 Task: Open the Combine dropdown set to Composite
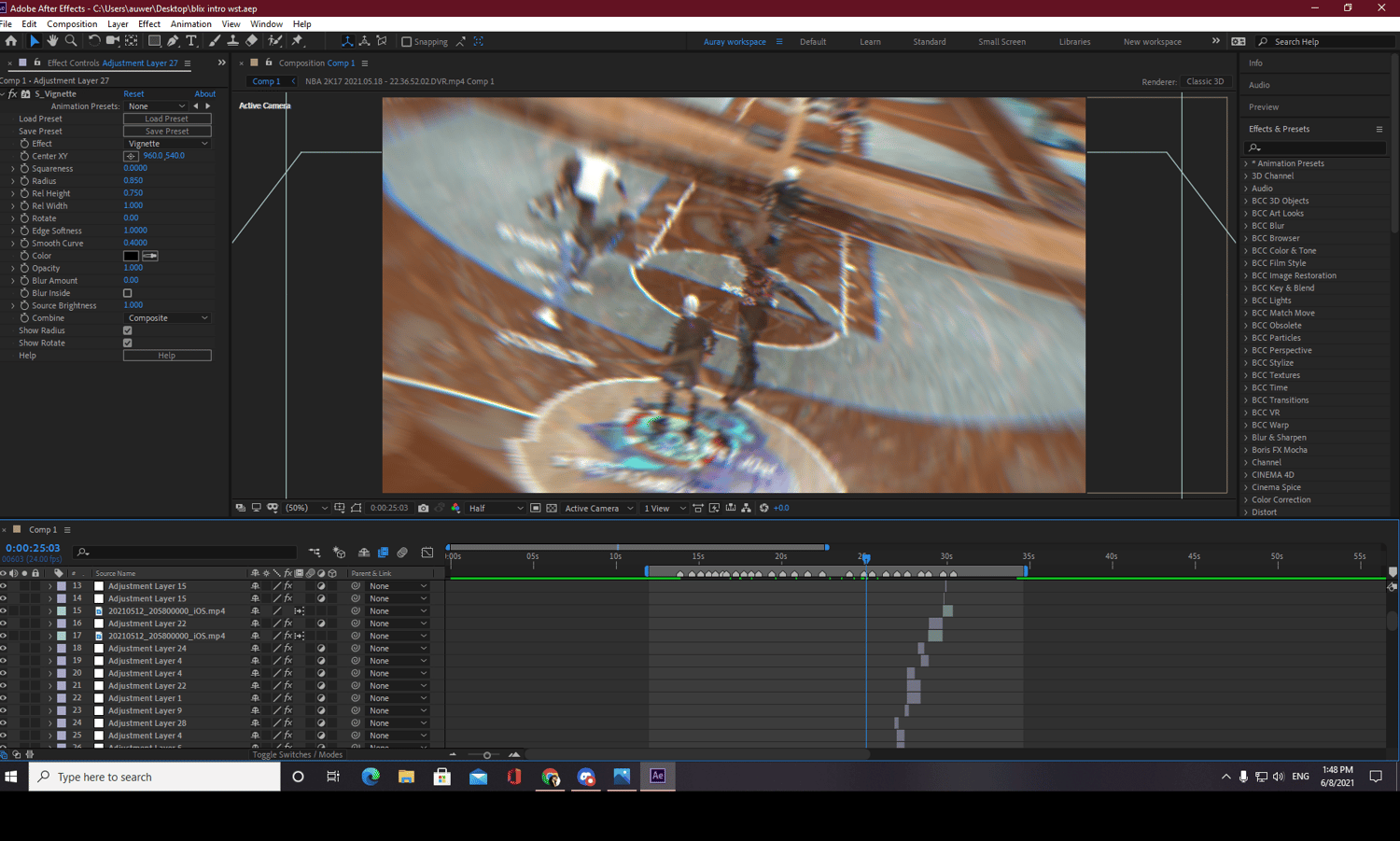(167, 318)
